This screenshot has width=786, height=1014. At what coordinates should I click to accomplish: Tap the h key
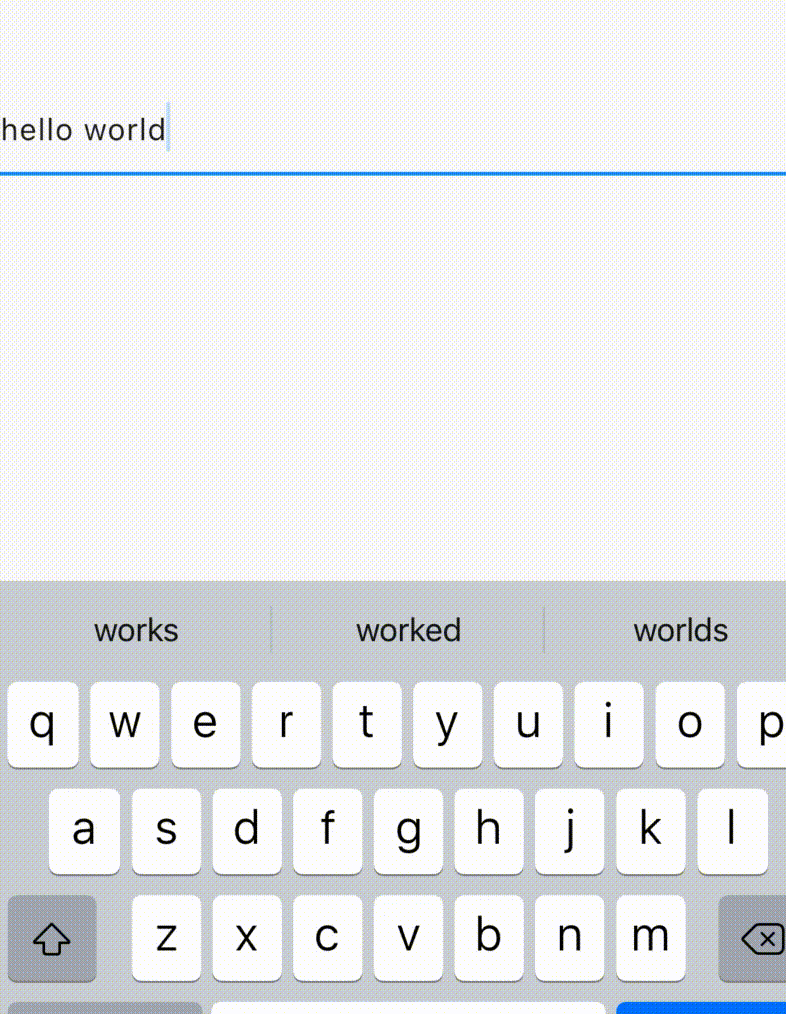click(489, 831)
